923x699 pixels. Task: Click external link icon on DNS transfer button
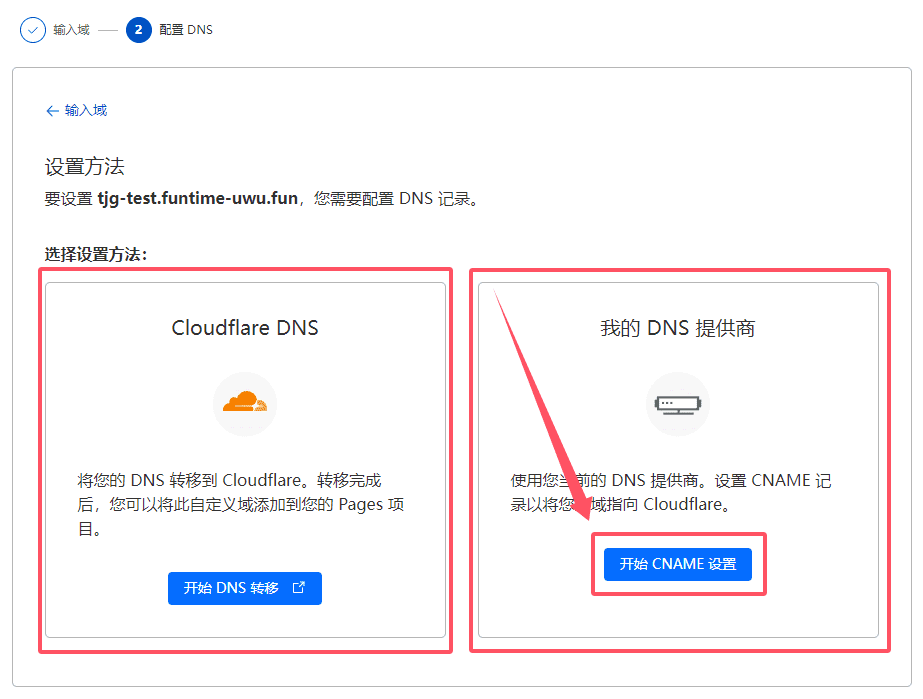pos(298,588)
